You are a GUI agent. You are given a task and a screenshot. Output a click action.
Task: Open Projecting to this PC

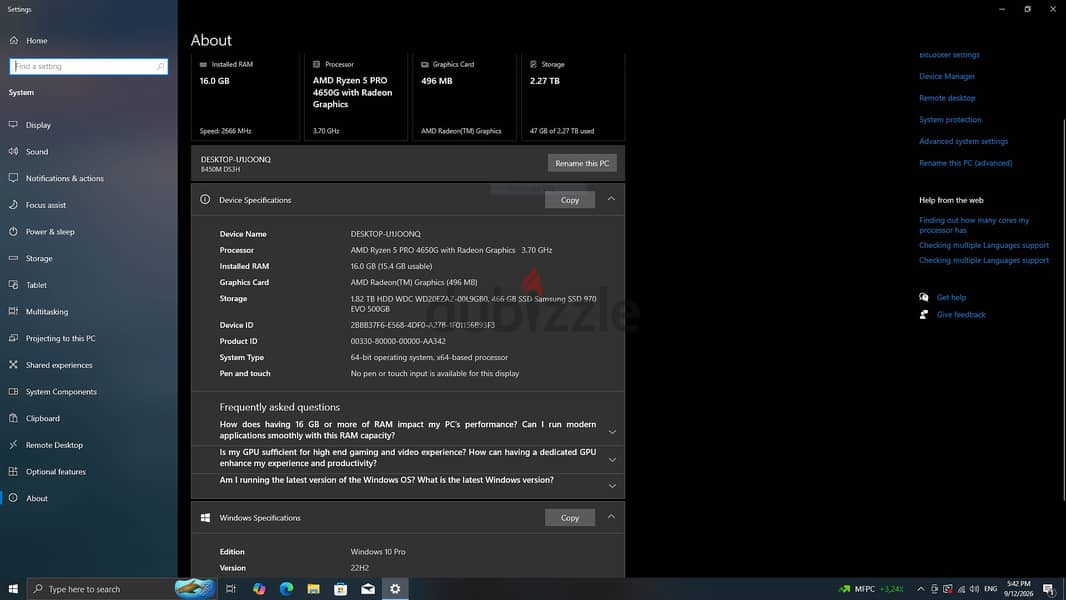(x=61, y=338)
